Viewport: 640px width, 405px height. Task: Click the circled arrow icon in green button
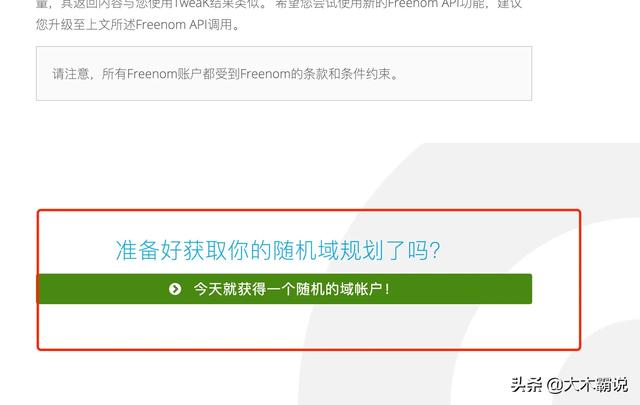pos(175,289)
